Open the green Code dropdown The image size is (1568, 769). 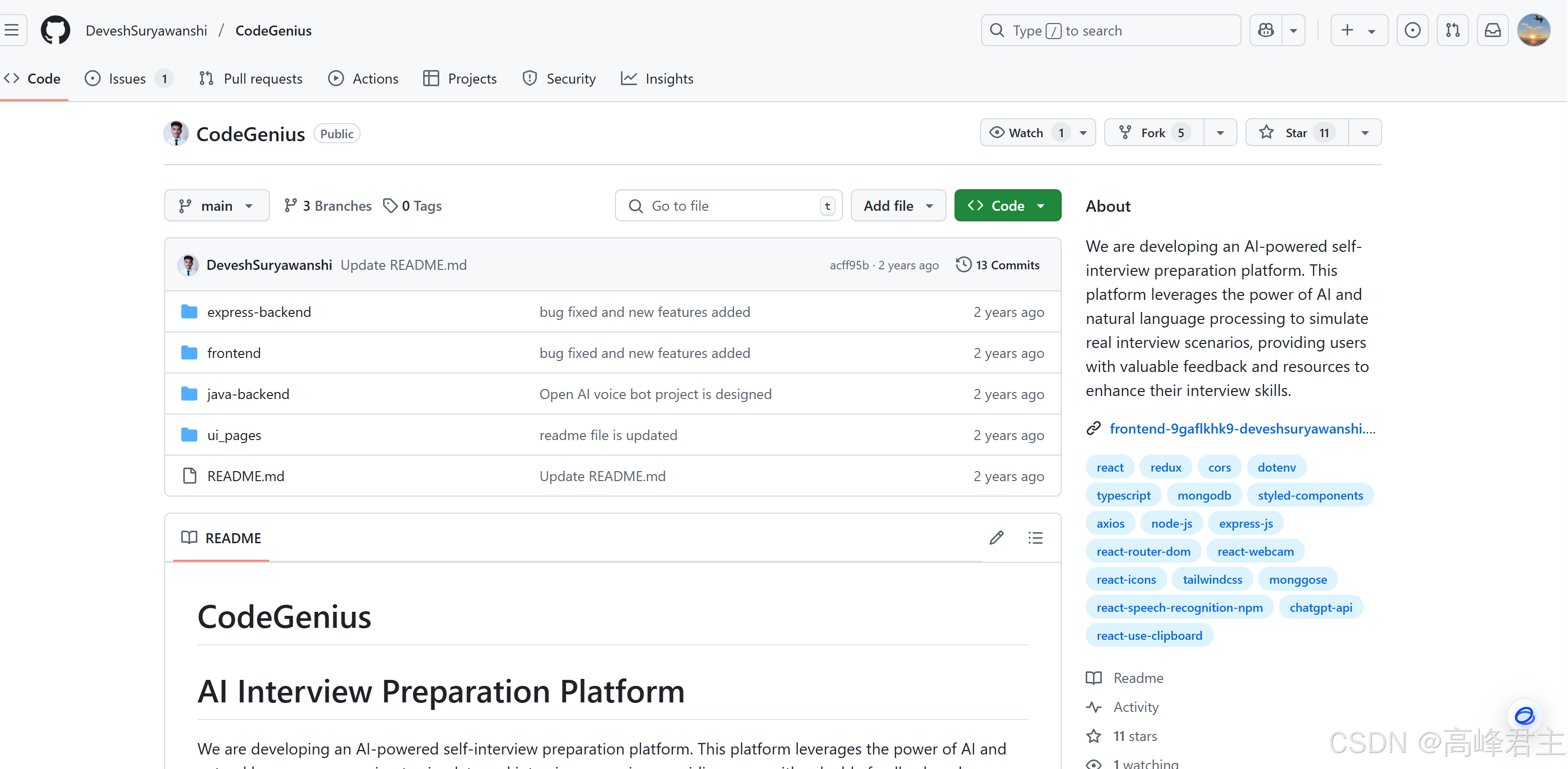(x=1008, y=206)
